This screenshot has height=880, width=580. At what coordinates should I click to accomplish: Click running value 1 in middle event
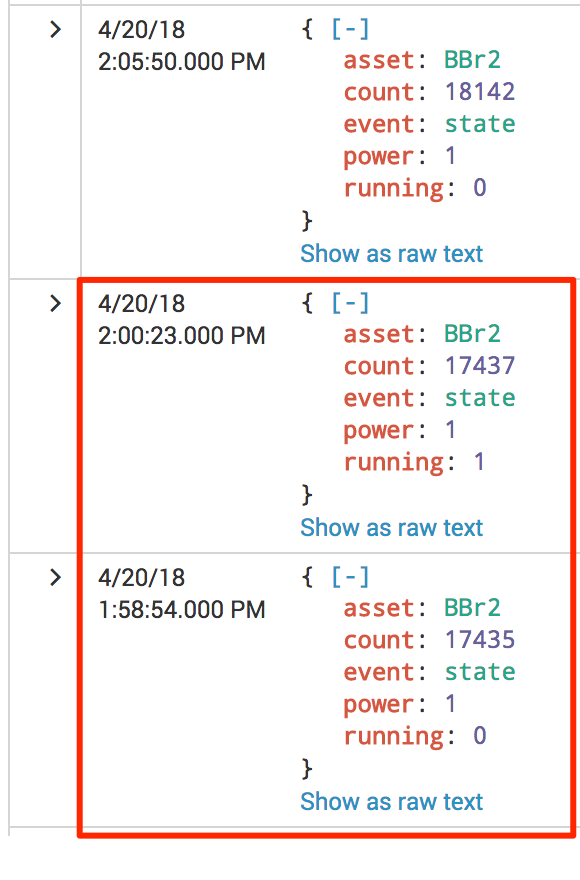(x=479, y=462)
